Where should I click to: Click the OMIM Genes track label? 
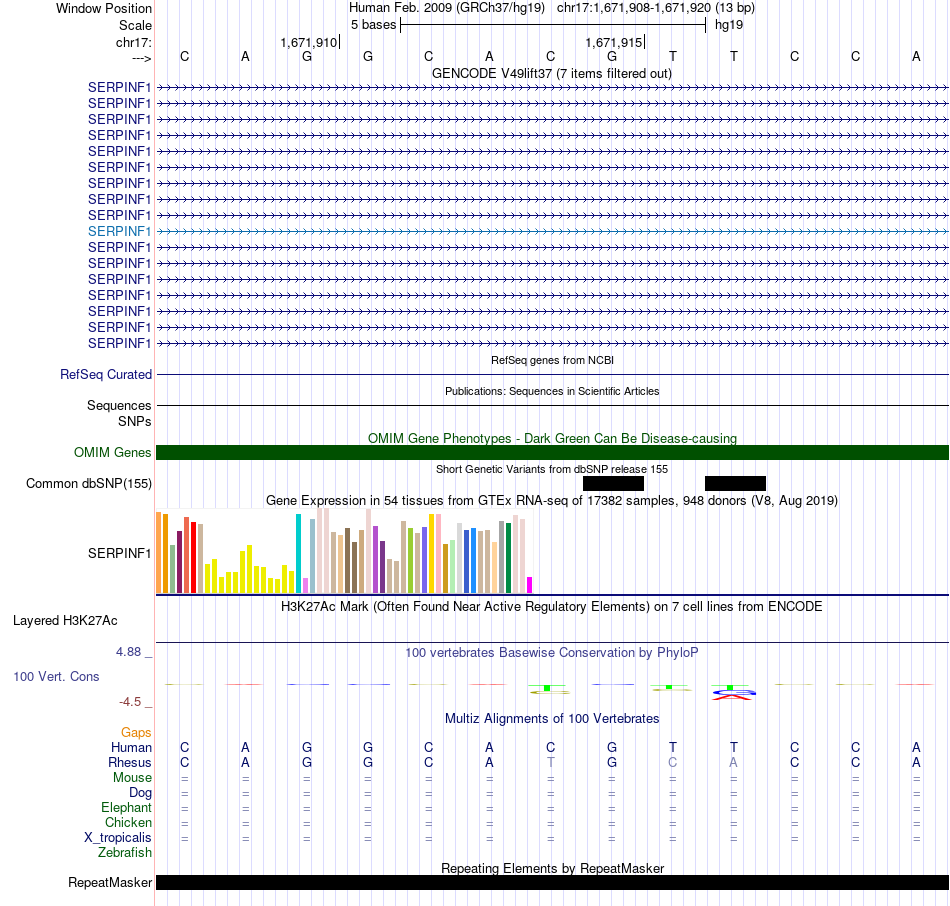(x=113, y=453)
